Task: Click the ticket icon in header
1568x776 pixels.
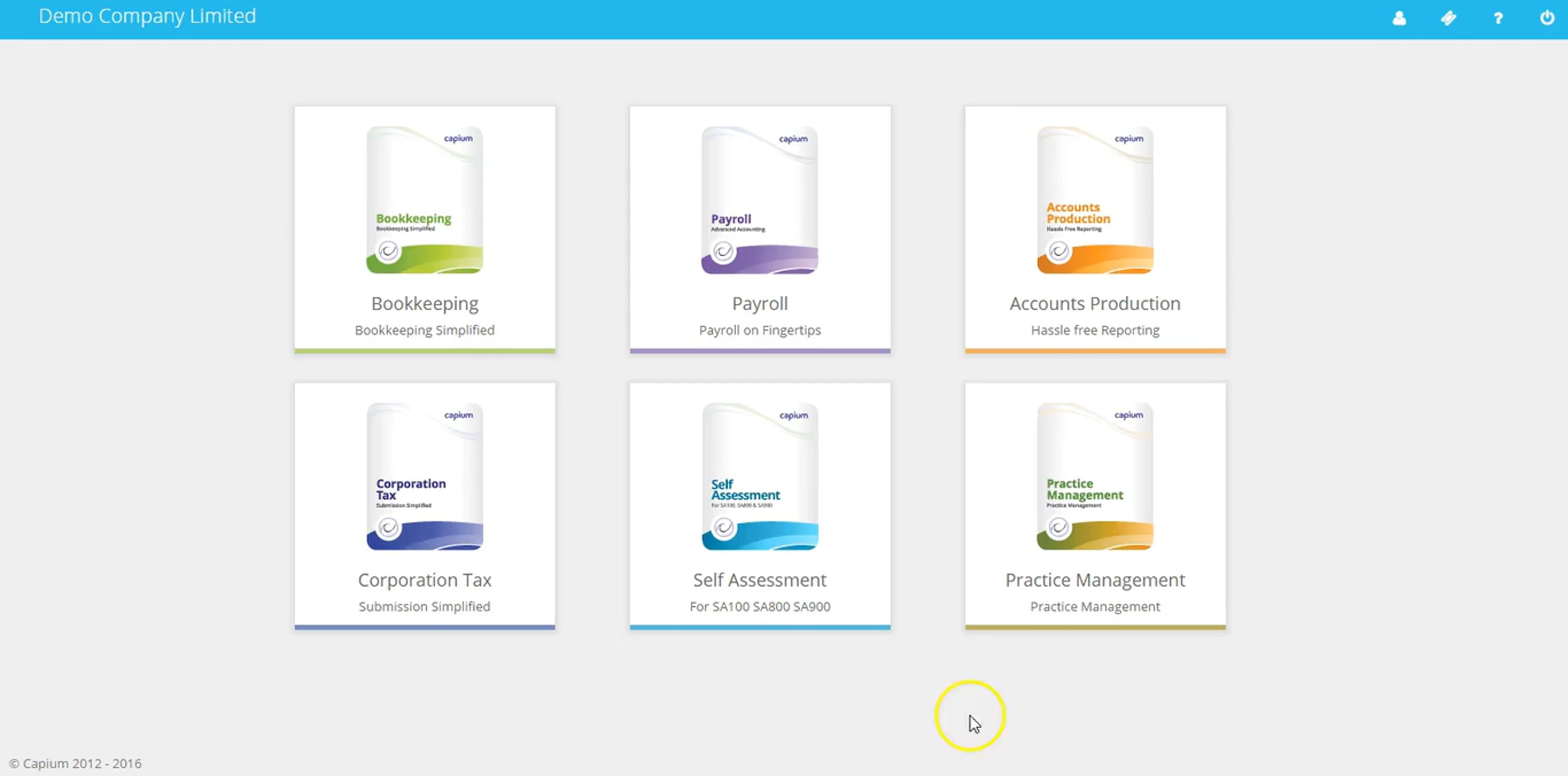Action: click(x=1448, y=18)
